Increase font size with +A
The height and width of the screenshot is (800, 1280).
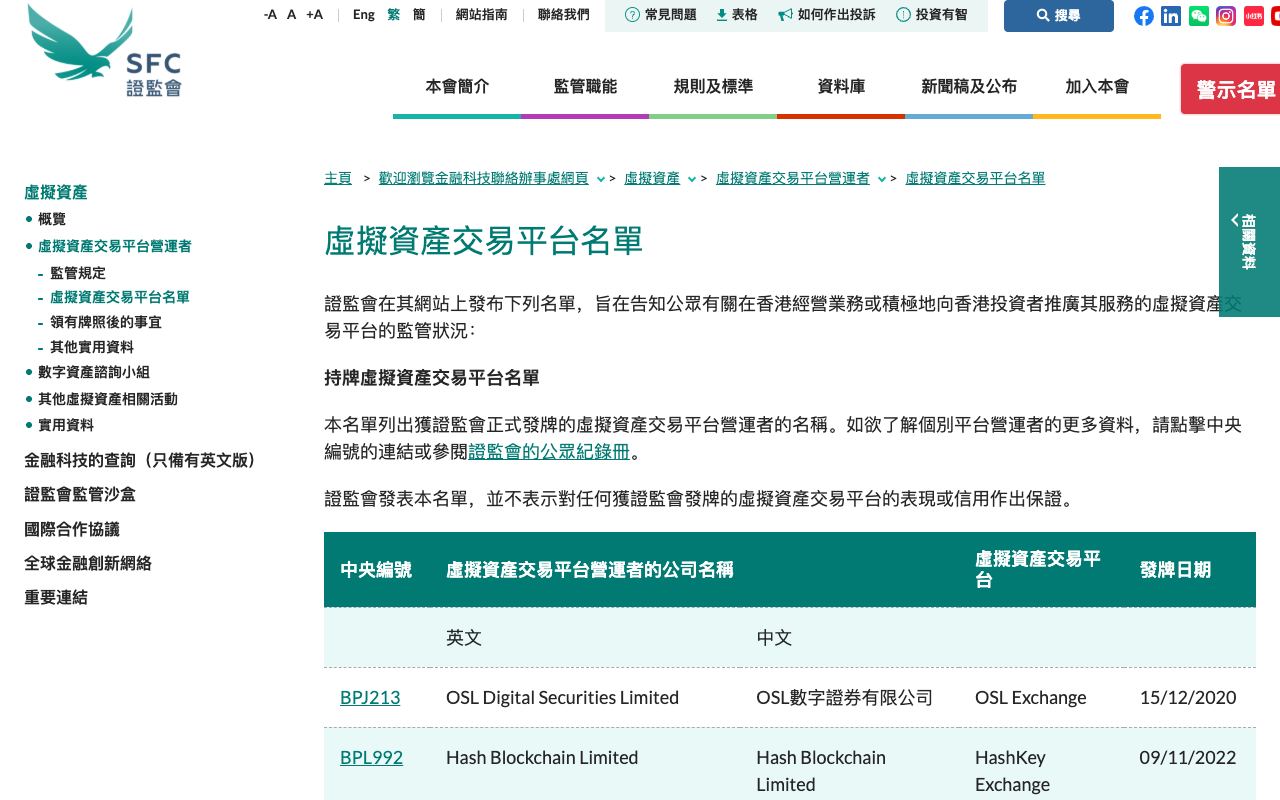click(x=314, y=15)
